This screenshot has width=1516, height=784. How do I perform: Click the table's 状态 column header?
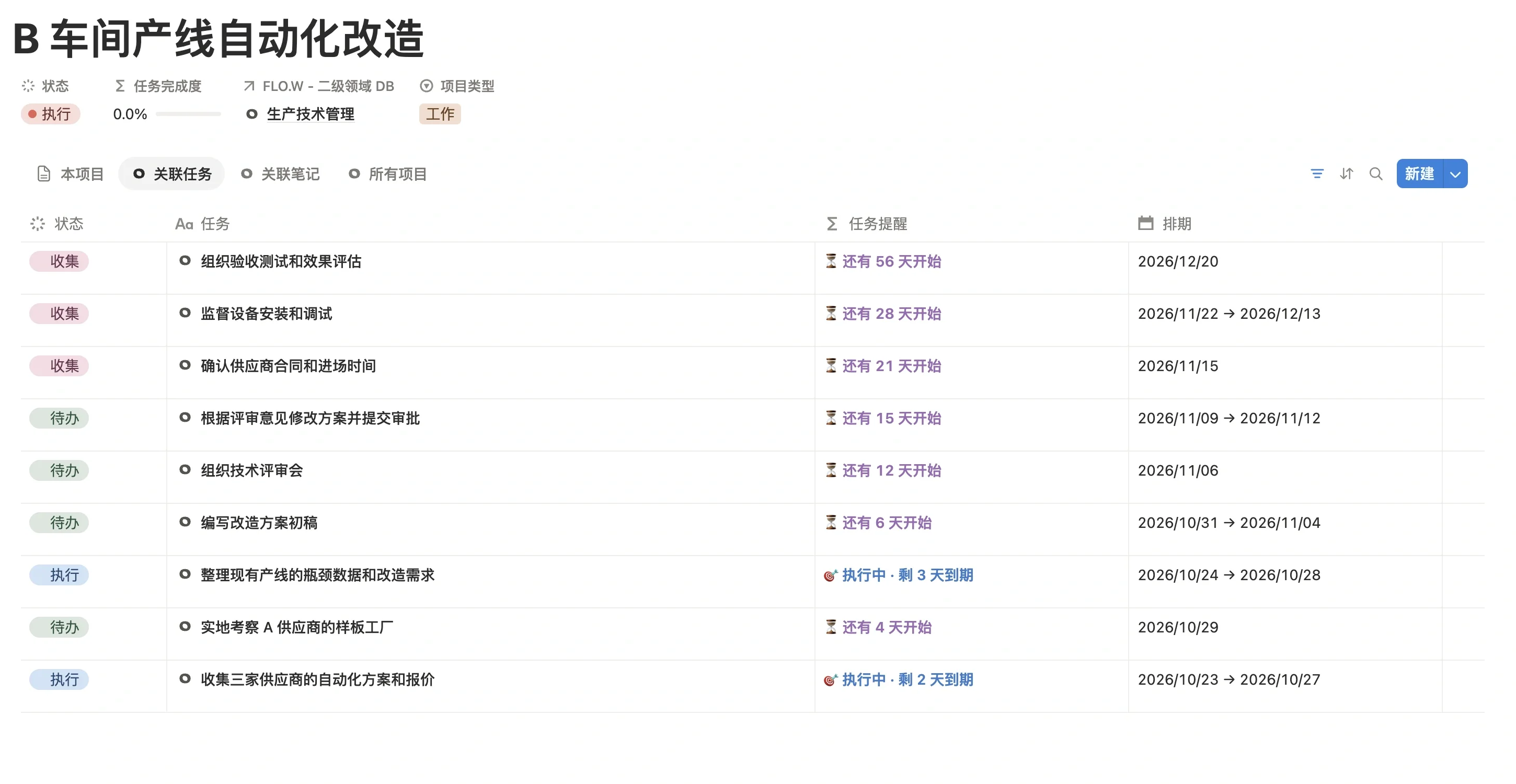pos(57,224)
